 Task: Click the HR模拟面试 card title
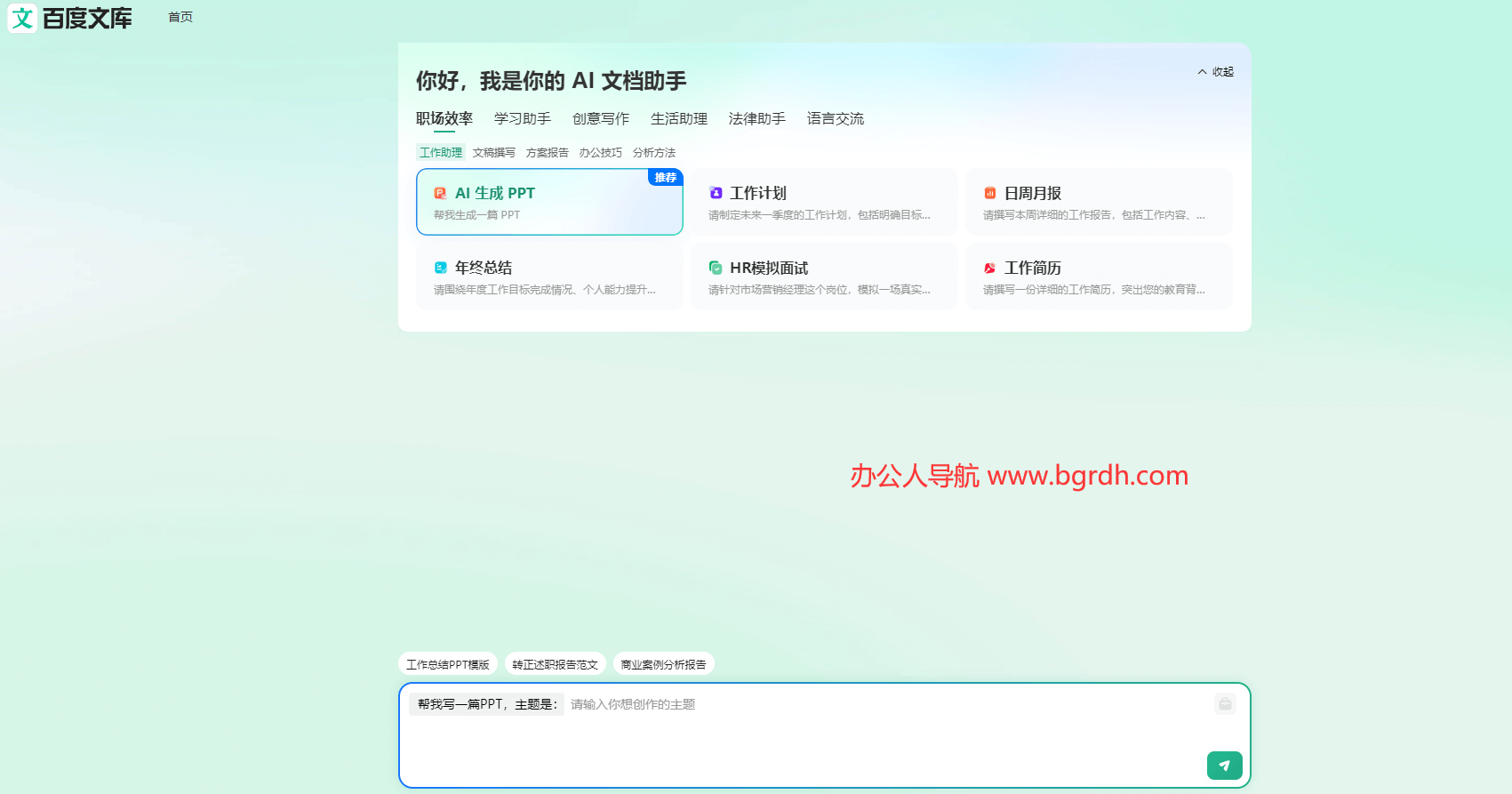point(769,268)
